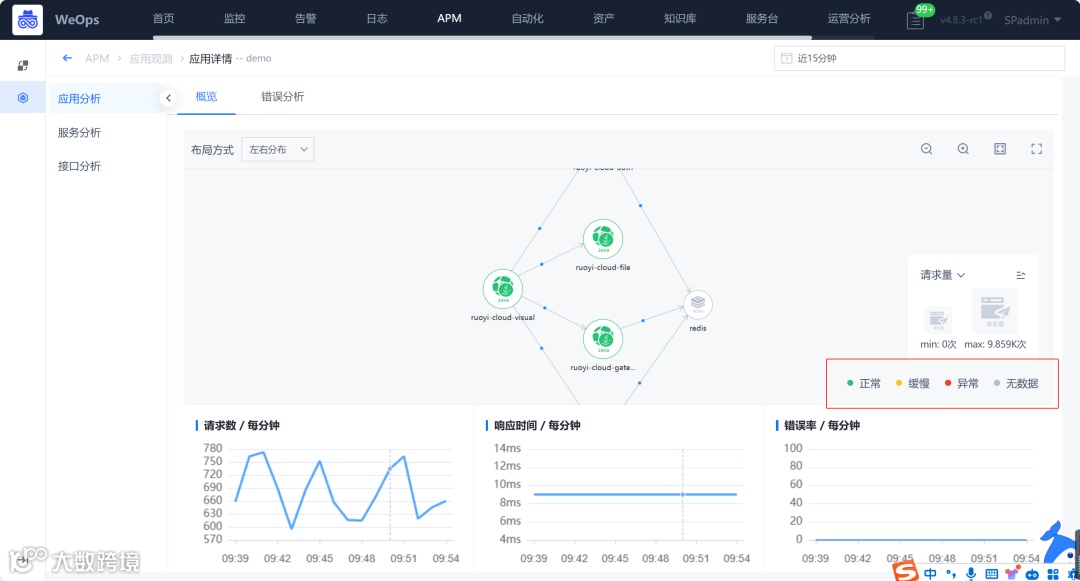Click the request count line chart
The width and height of the screenshot is (1080, 581).
[x=341, y=494]
